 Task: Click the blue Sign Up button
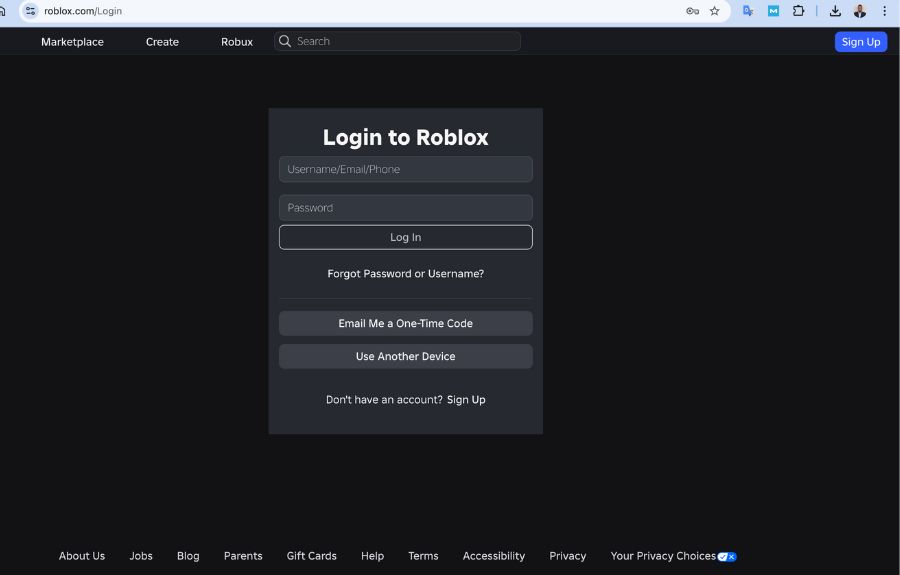point(860,42)
